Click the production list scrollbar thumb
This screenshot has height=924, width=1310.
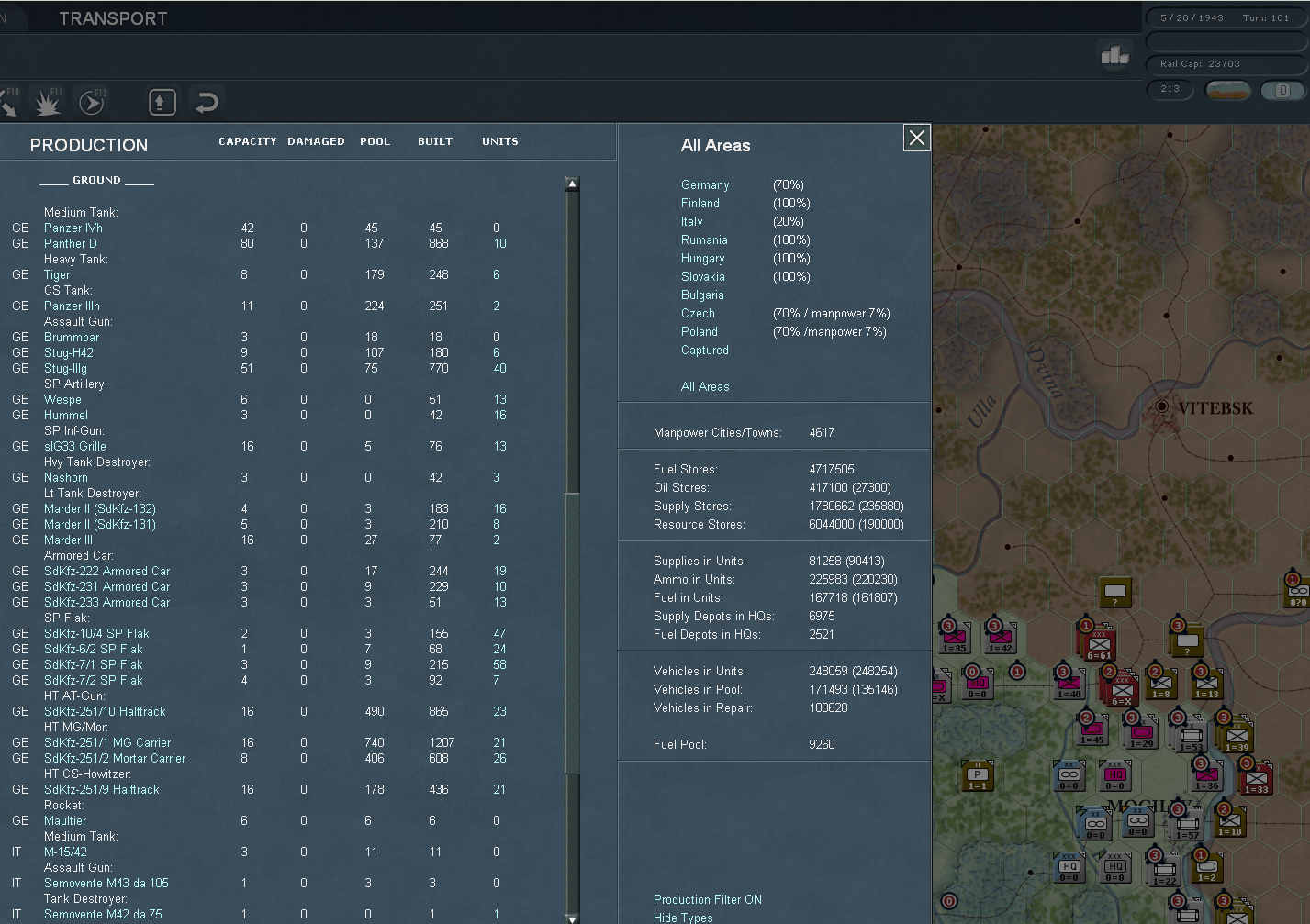click(572, 633)
